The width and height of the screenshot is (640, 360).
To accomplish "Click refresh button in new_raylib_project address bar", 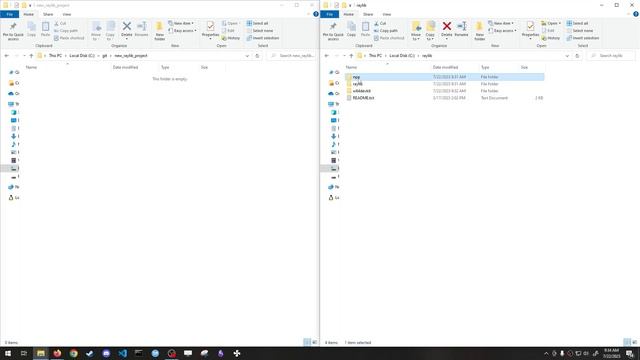I will click(257, 56).
